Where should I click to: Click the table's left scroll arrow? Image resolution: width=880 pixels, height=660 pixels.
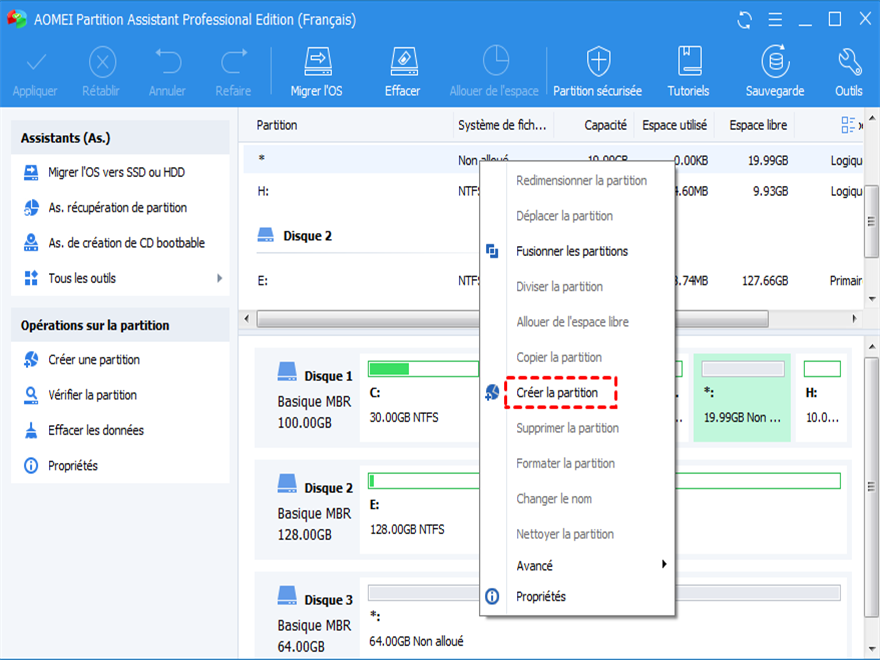[247, 319]
